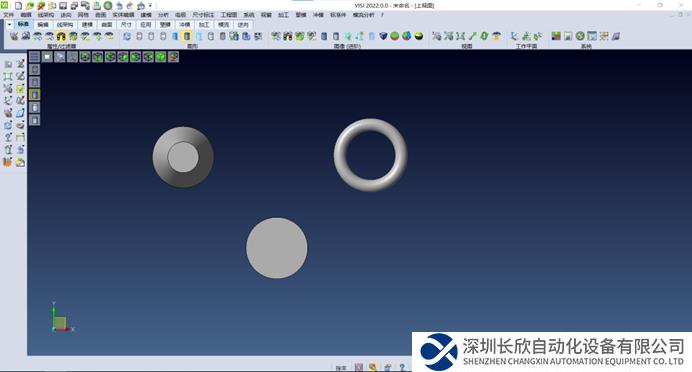692x372 pixels.
Task: Open the 文件 menu
Action: click(x=8, y=15)
